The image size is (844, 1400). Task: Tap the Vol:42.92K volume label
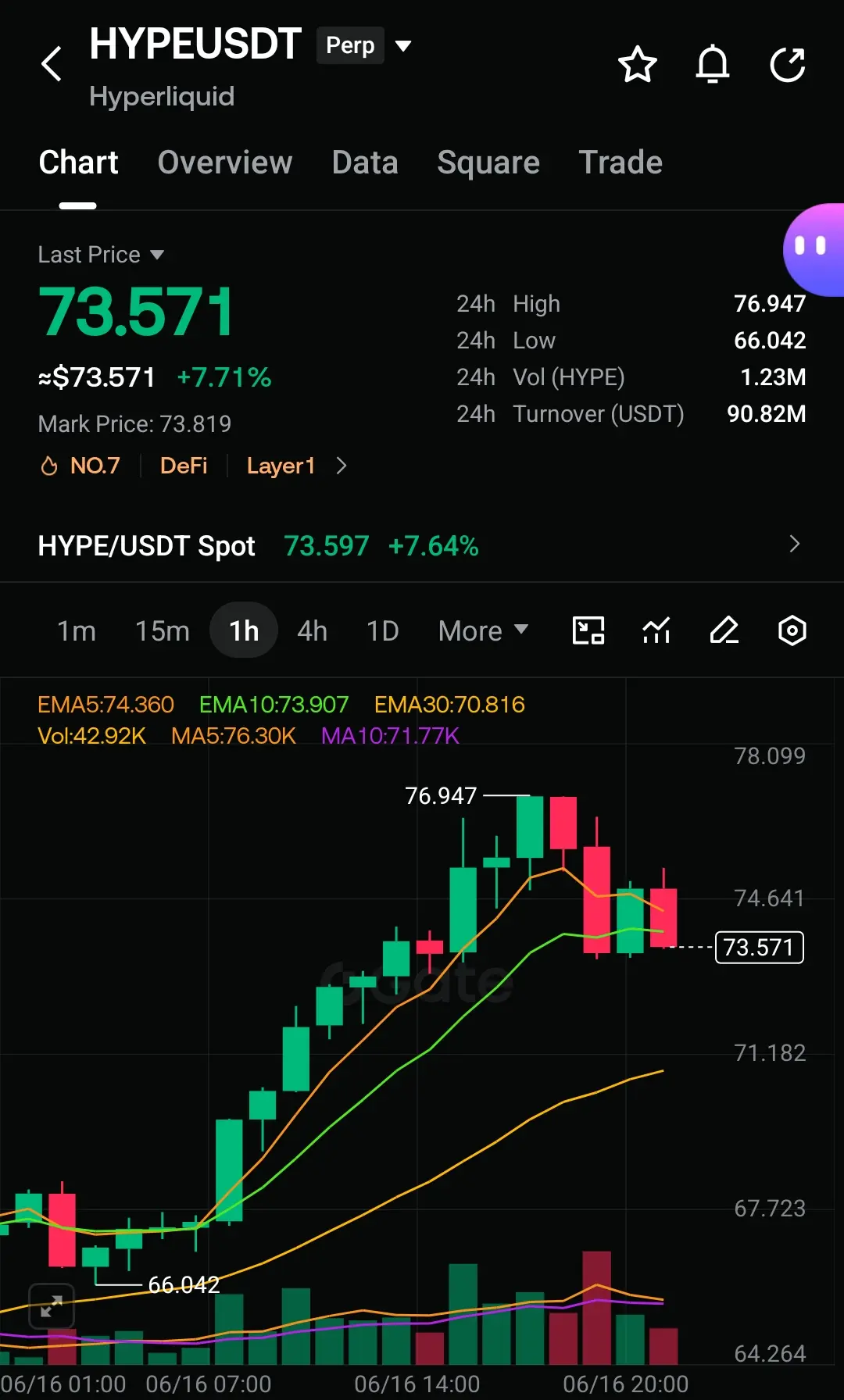pos(91,736)
